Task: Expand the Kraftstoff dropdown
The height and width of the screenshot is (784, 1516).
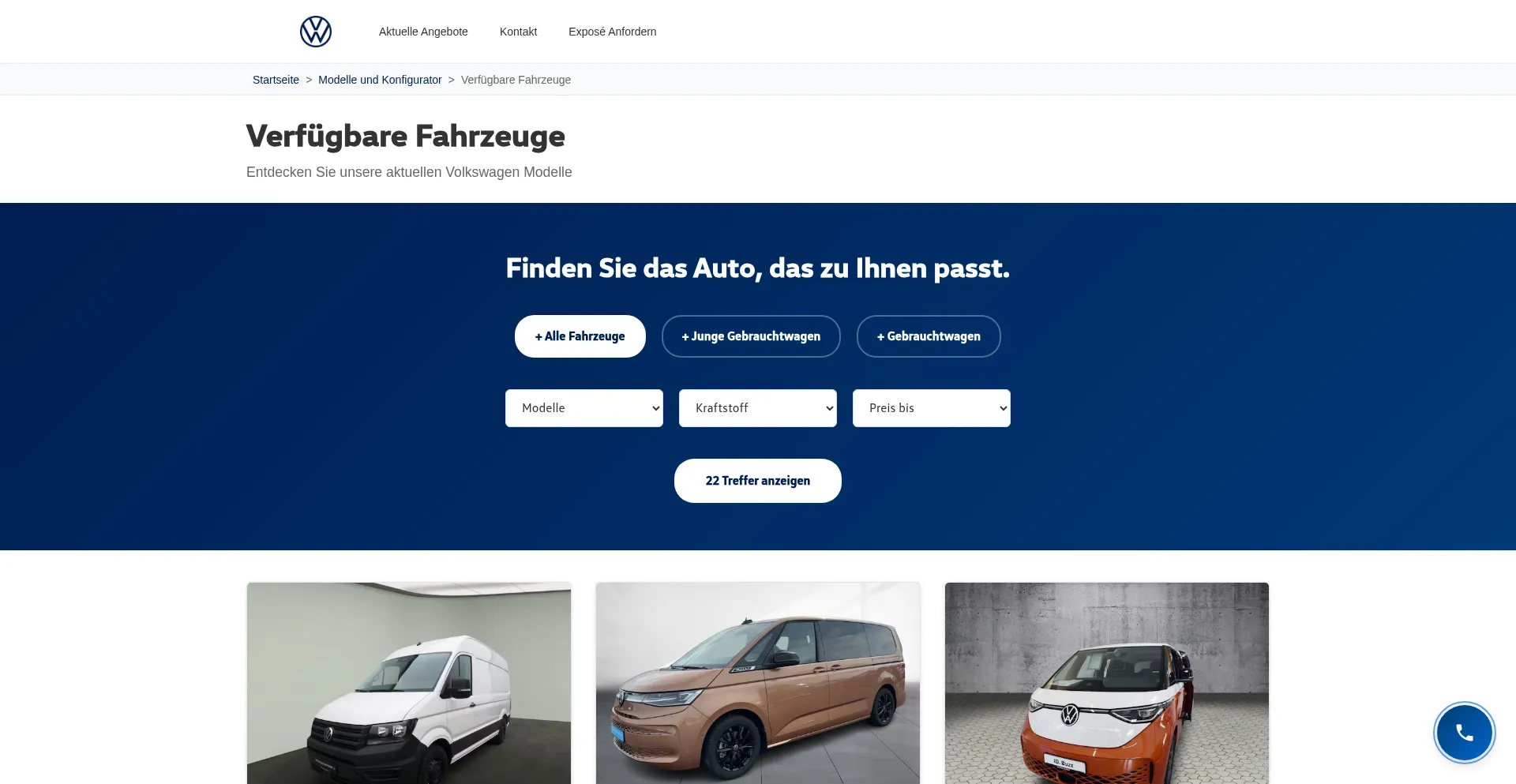Action: coord(758,408)
